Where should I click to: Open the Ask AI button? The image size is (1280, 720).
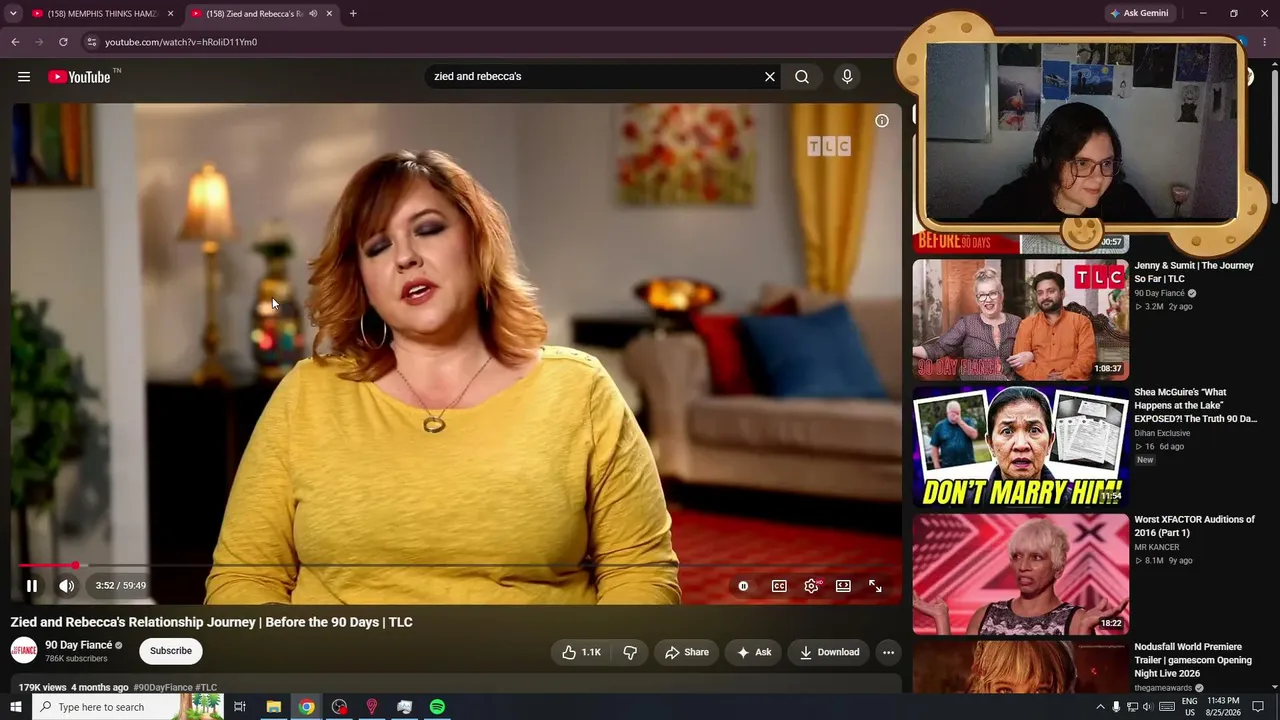pyautogui.click(x=754, y=652)
